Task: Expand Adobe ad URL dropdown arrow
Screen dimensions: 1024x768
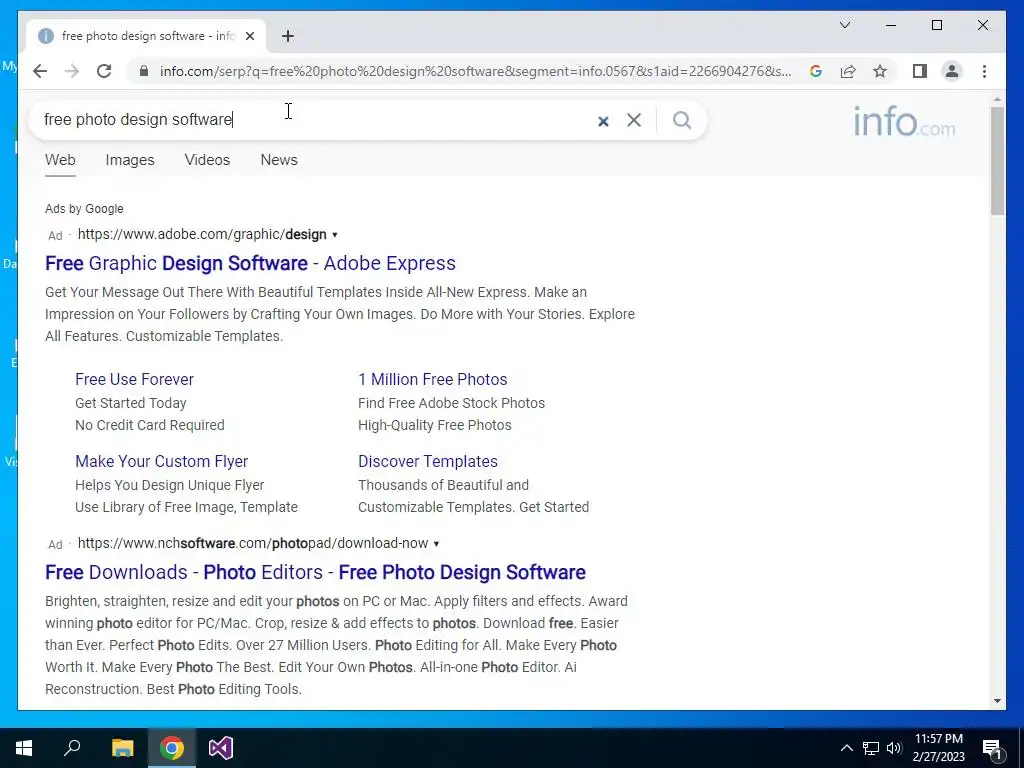Action: coord(335,235)
